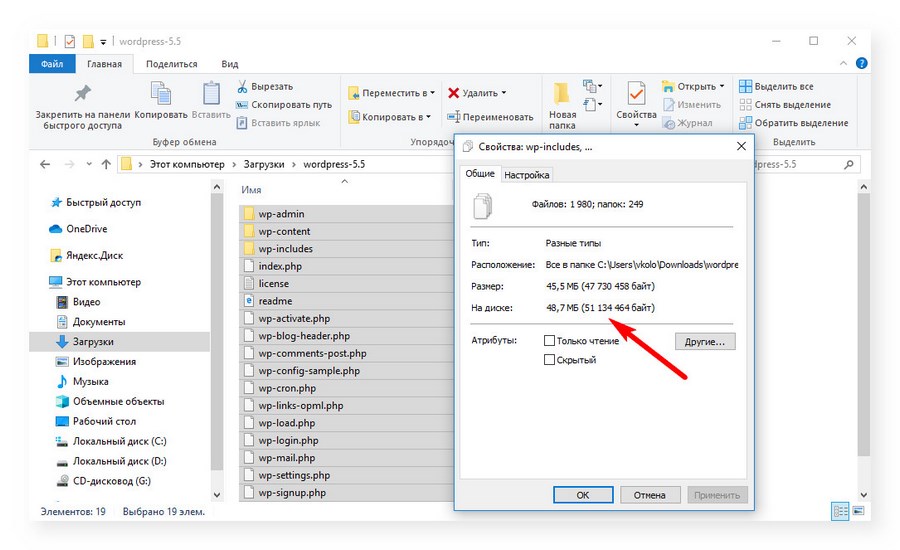The width and height of the screenshot is (900, 550).
Task: Click Paste shortcut (Вставить ярлык)
Action: point(278,122)
